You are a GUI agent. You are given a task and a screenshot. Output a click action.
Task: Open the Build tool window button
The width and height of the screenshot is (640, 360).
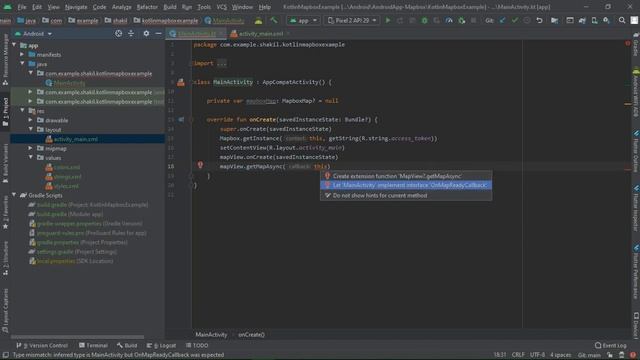coord(127,345)
